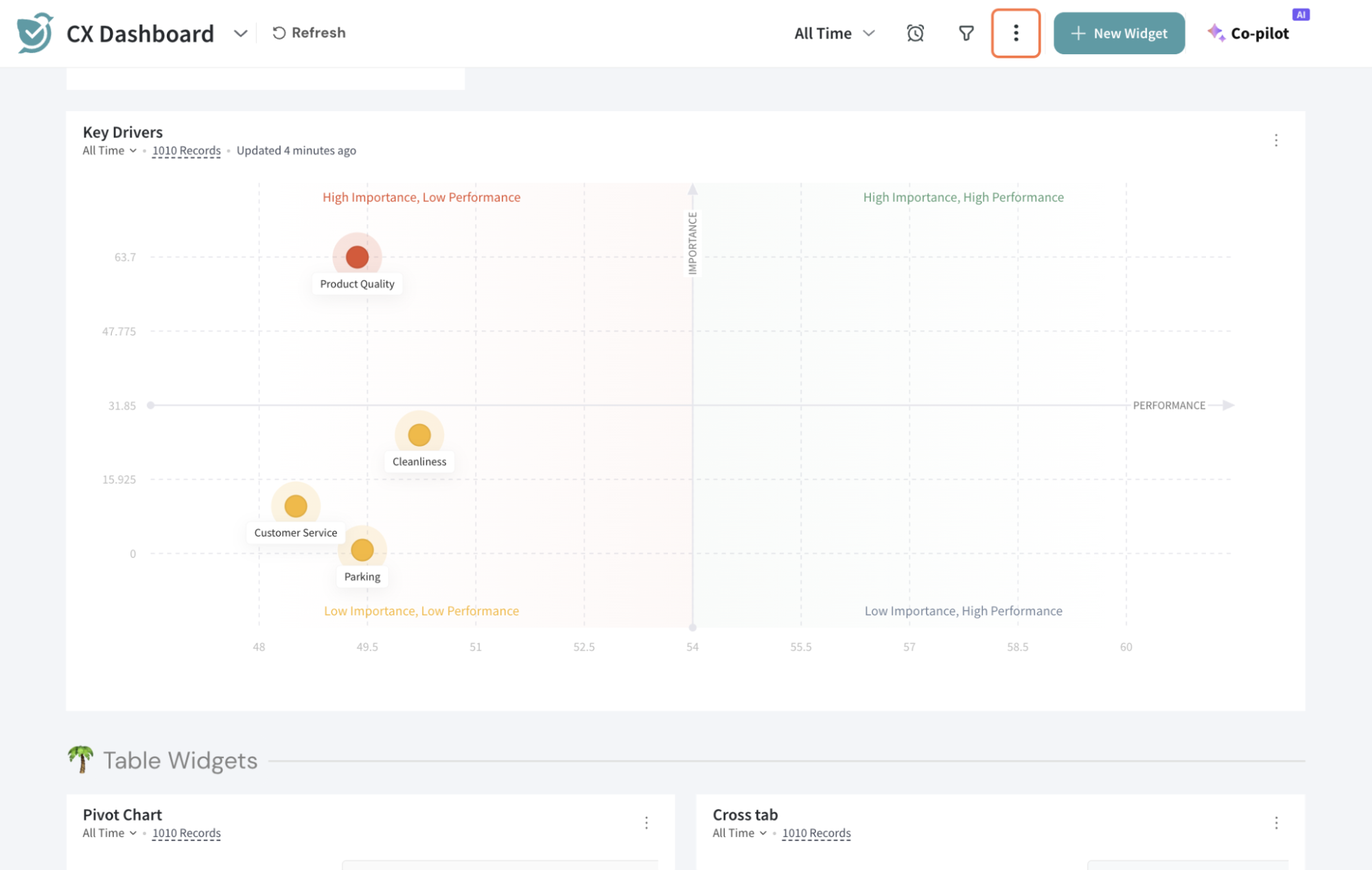Open Pivot Chart widget kebab menu
1372x870 pixels.
pyautogui.click(x=646, y=823)
